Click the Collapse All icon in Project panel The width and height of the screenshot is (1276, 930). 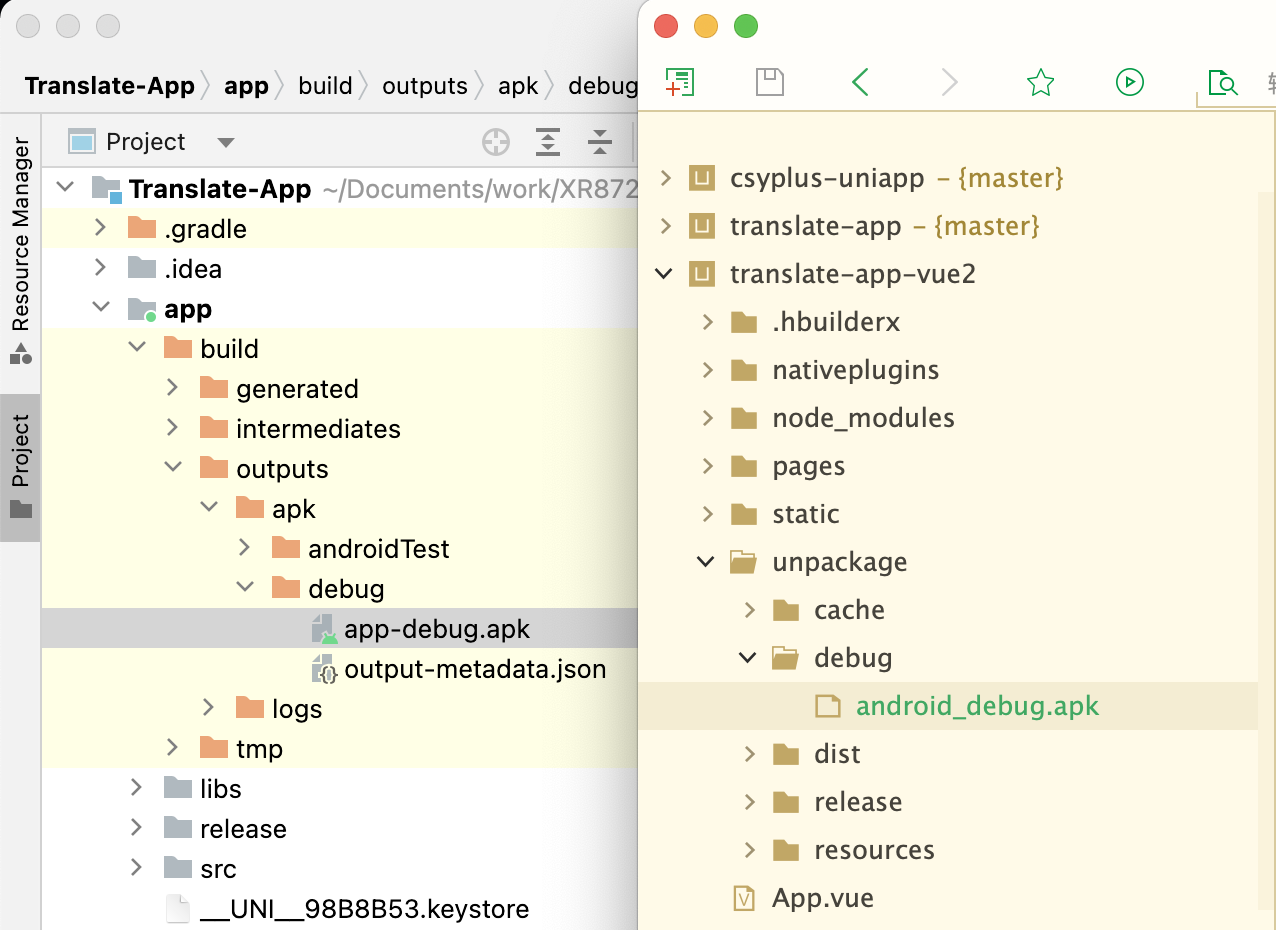(x=599, y=142)
